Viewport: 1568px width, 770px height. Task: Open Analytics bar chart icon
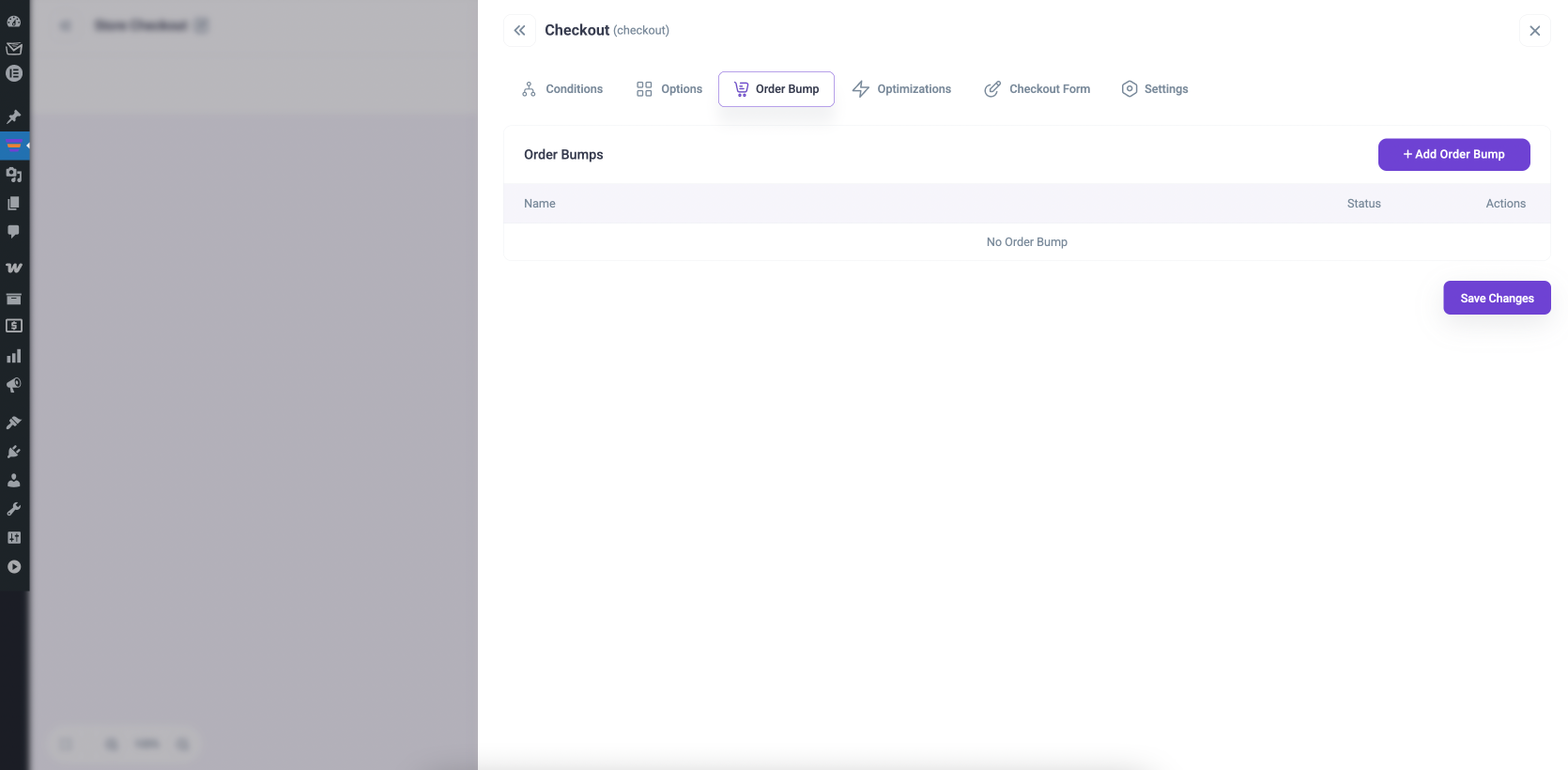[x=14, y=356]
